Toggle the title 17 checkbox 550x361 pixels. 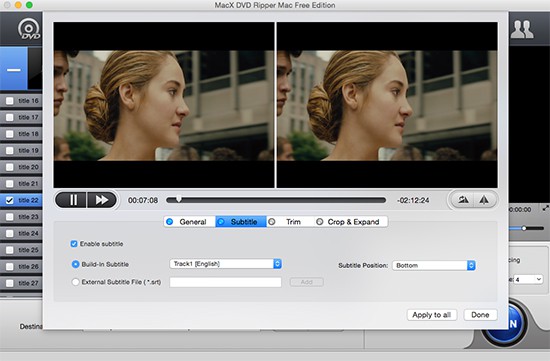(10, 118)
